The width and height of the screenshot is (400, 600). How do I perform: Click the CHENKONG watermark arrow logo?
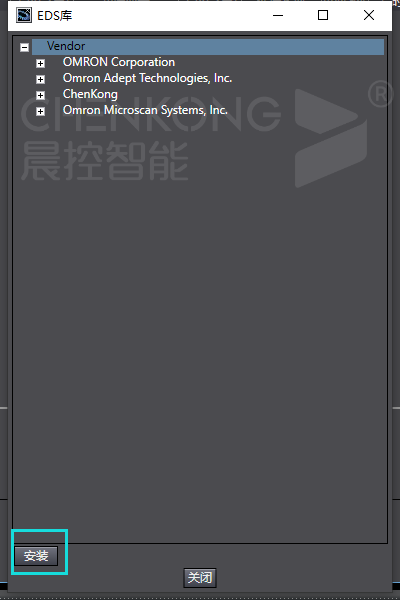331,138
